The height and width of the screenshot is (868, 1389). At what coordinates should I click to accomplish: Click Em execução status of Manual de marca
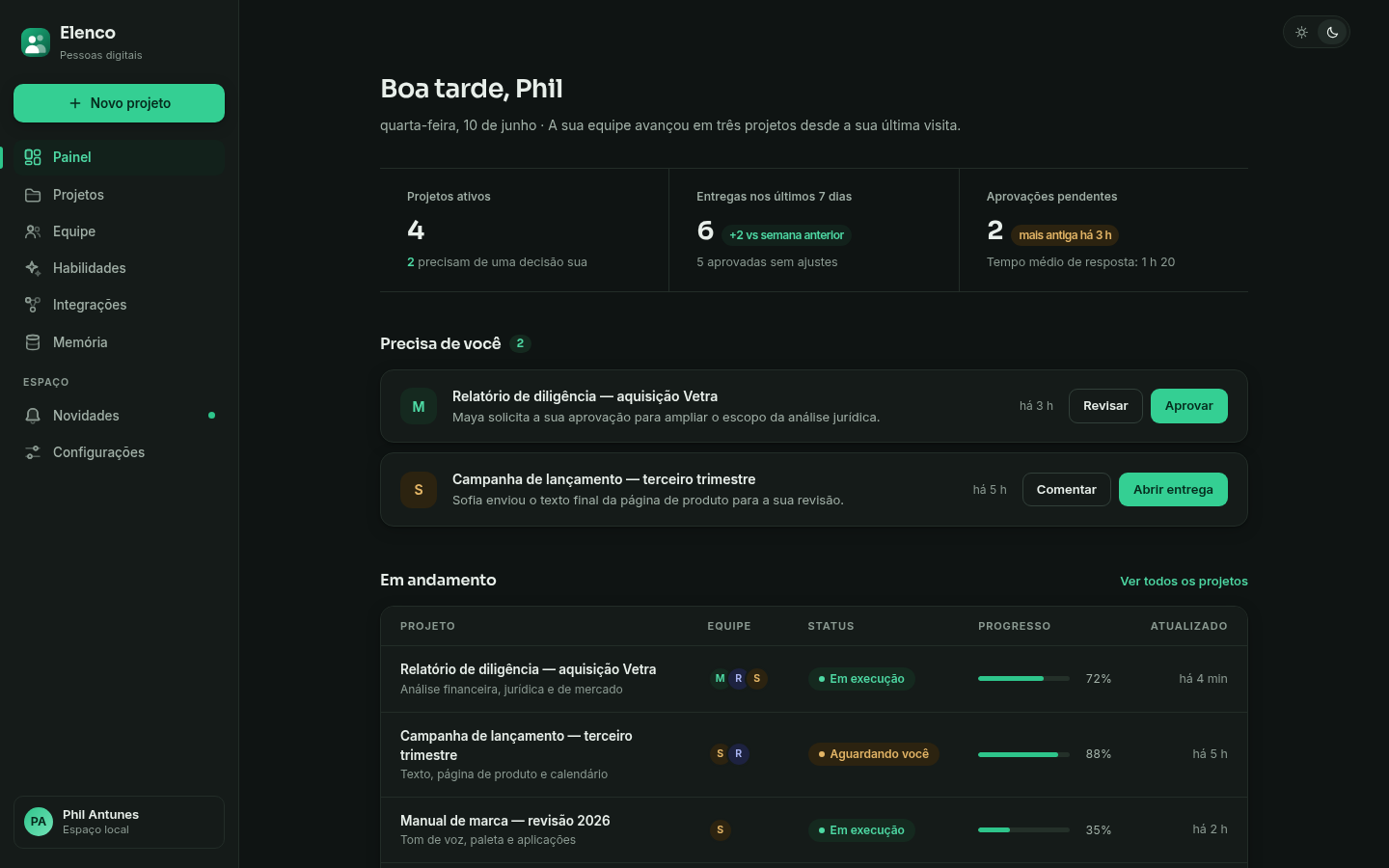[861, 829]
